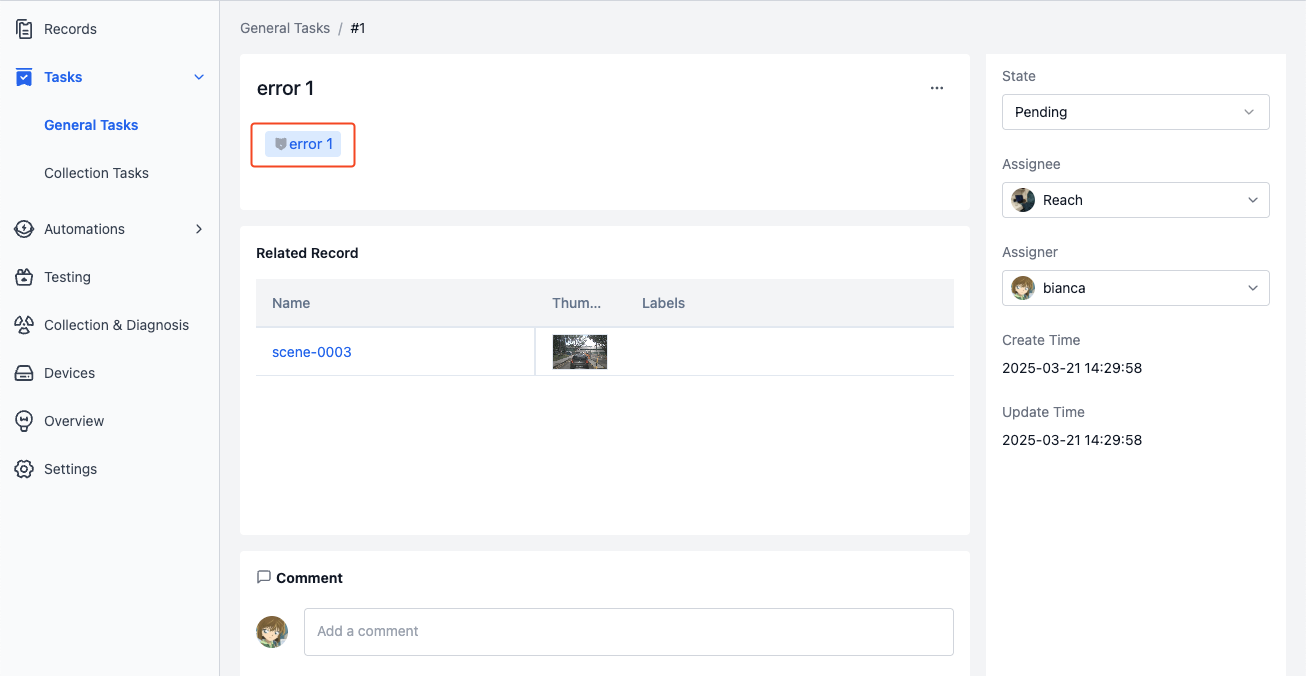The height and width of the screenshot is (676, 1306).
Task: Open the State dropdown showing Pending
Action: (1136, 112)
